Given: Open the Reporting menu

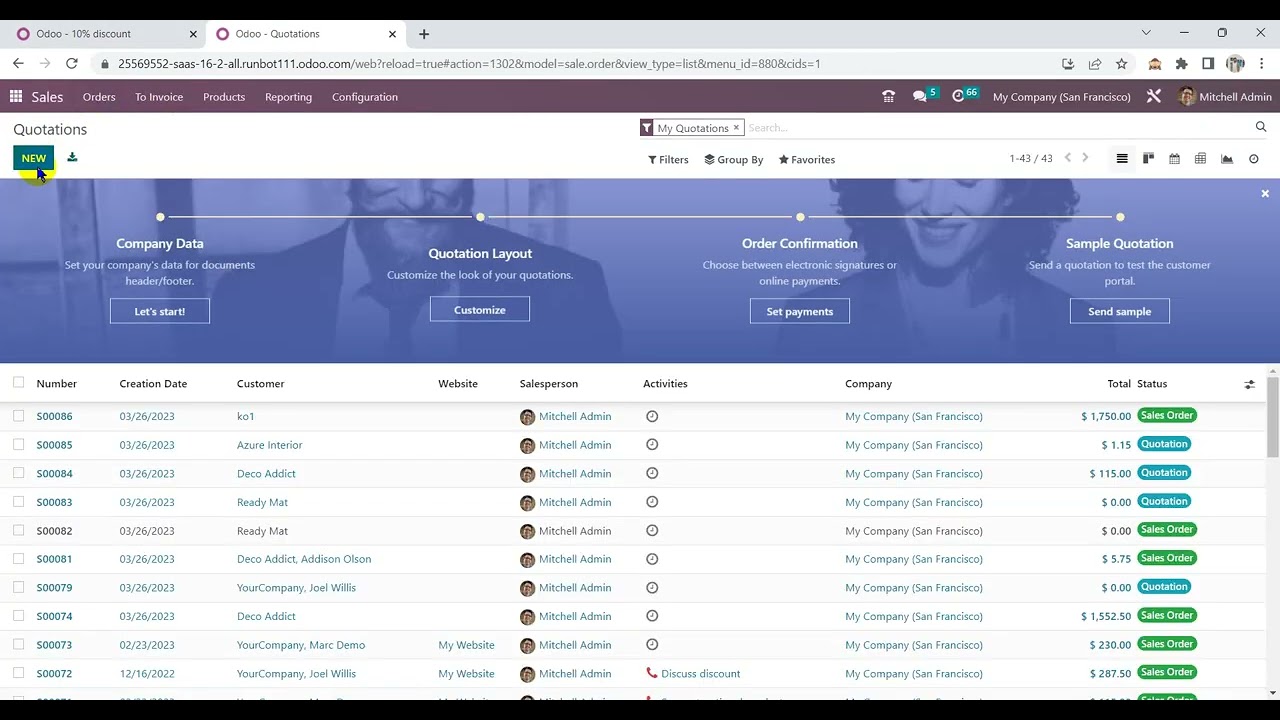Looking at the screenshot, I should 288,97.
